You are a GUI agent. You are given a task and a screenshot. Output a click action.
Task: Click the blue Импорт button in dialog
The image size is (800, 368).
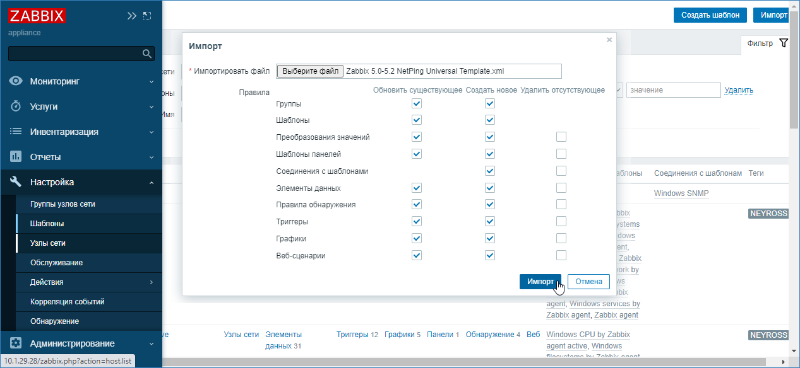pyautogui.click(x=540, y=281)
